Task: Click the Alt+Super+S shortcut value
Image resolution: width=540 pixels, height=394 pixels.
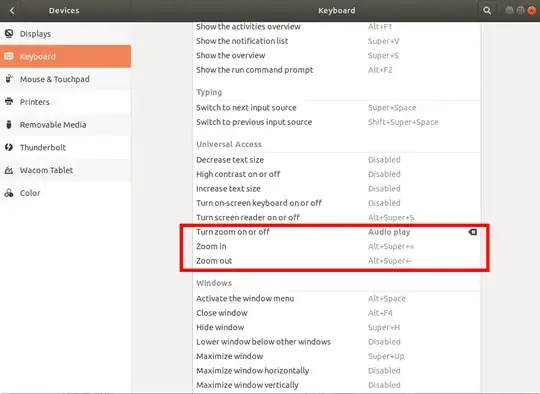Action: pyautogui.click(x=391, y=218)
